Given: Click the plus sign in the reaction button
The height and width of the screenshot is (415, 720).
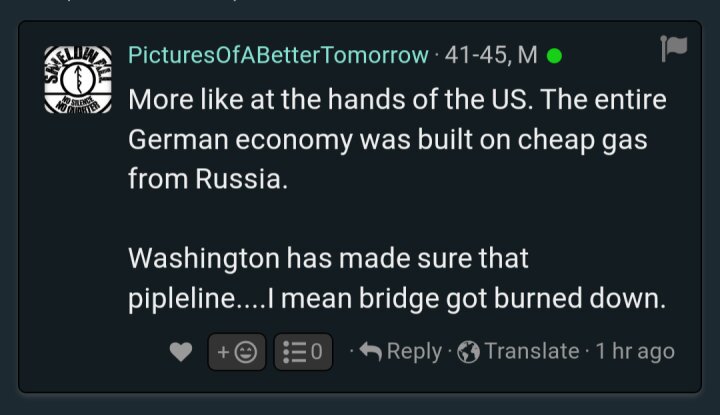Looking at the screenshot, I should coord(223,352).
